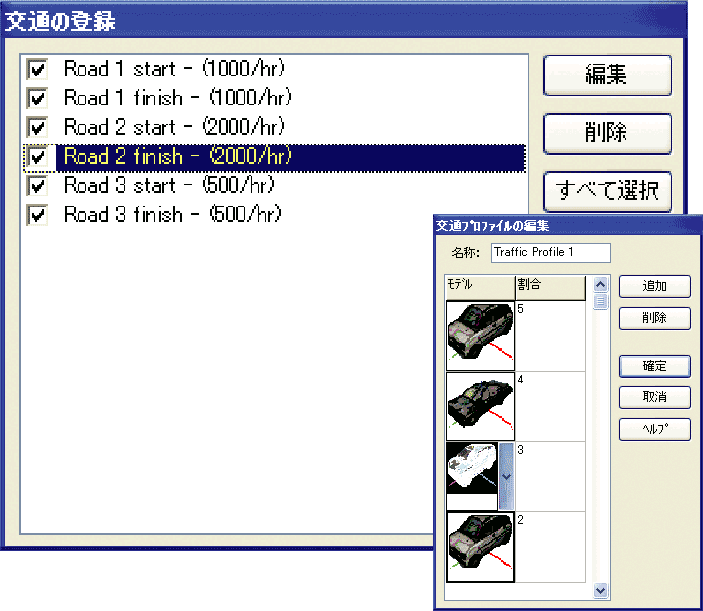Click the 追加 button in profile editor

(655, 286)
